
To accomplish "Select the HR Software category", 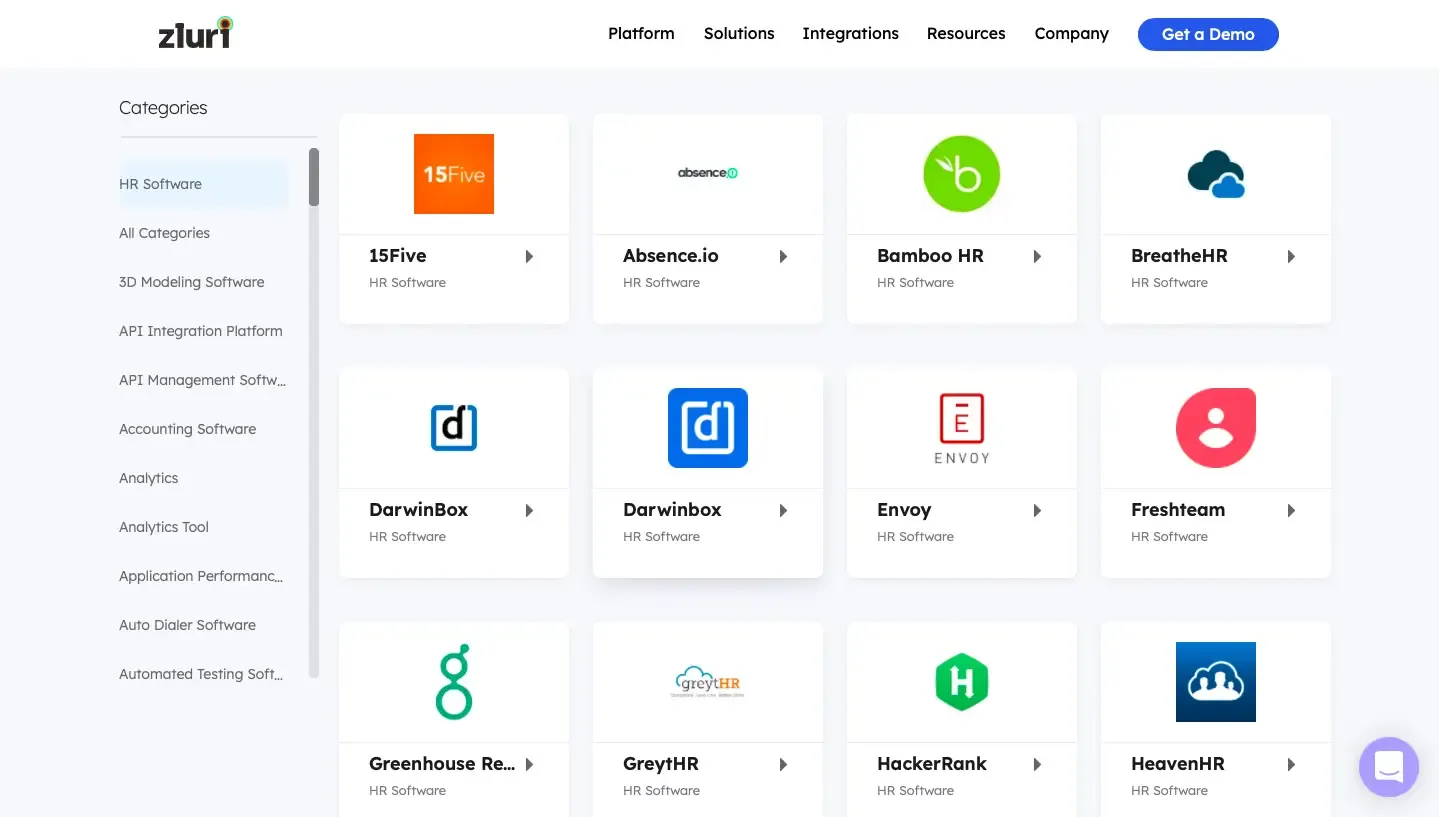I will [x=204, y=184].
